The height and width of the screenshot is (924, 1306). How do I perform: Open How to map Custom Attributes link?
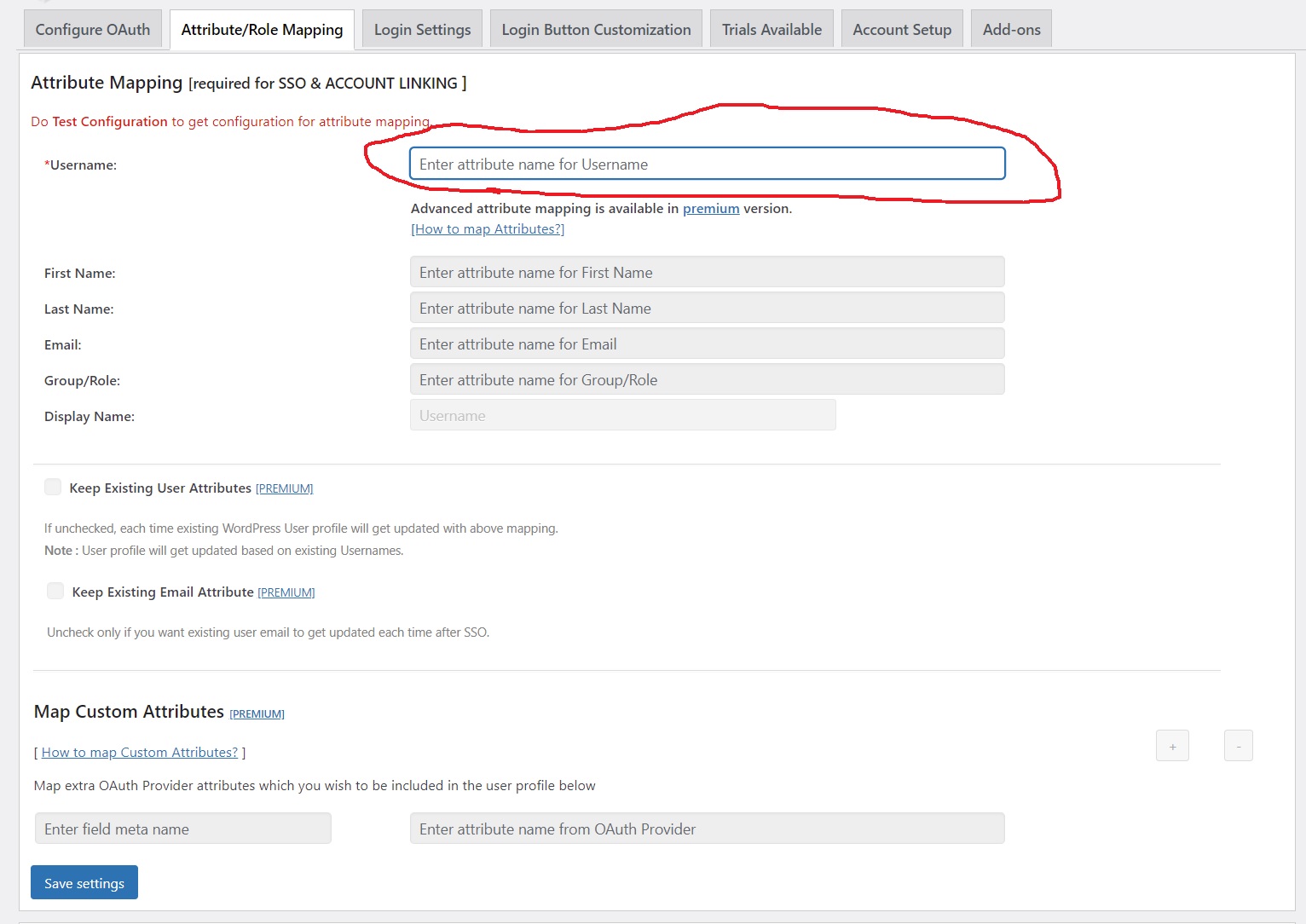coord(140,753)
